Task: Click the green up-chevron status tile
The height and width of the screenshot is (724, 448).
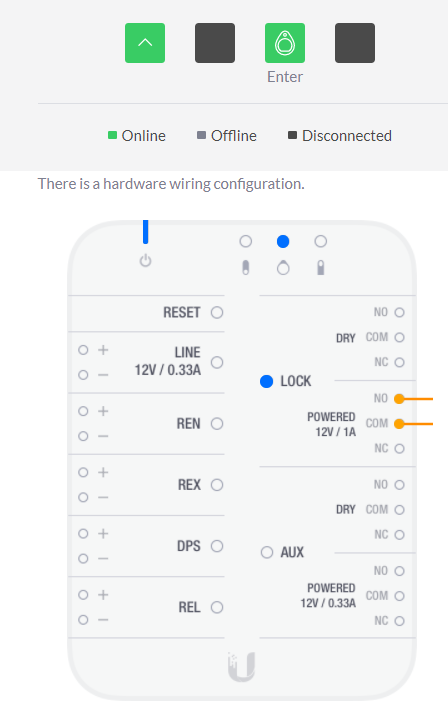Action: pyautogui.click(x=145, y=43)
